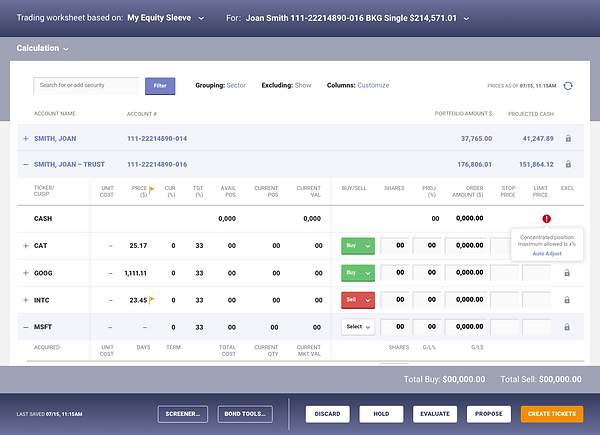Click the Propose button
The height and width of the screenshot is (435, 600).
pos(489,414)
